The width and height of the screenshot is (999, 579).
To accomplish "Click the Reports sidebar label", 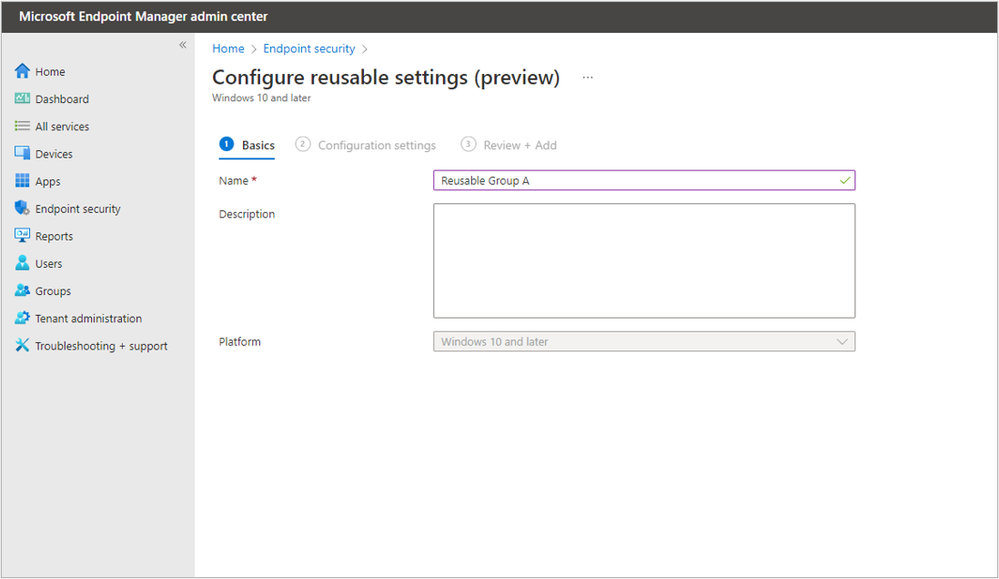I will (x=54, y=236).
